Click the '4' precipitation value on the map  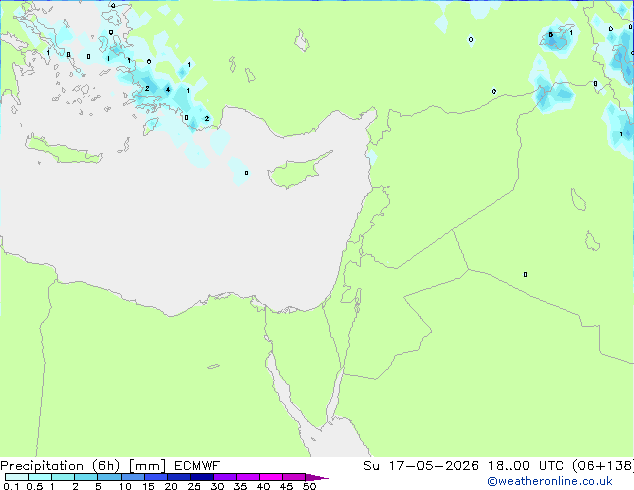tap(168, 89)
